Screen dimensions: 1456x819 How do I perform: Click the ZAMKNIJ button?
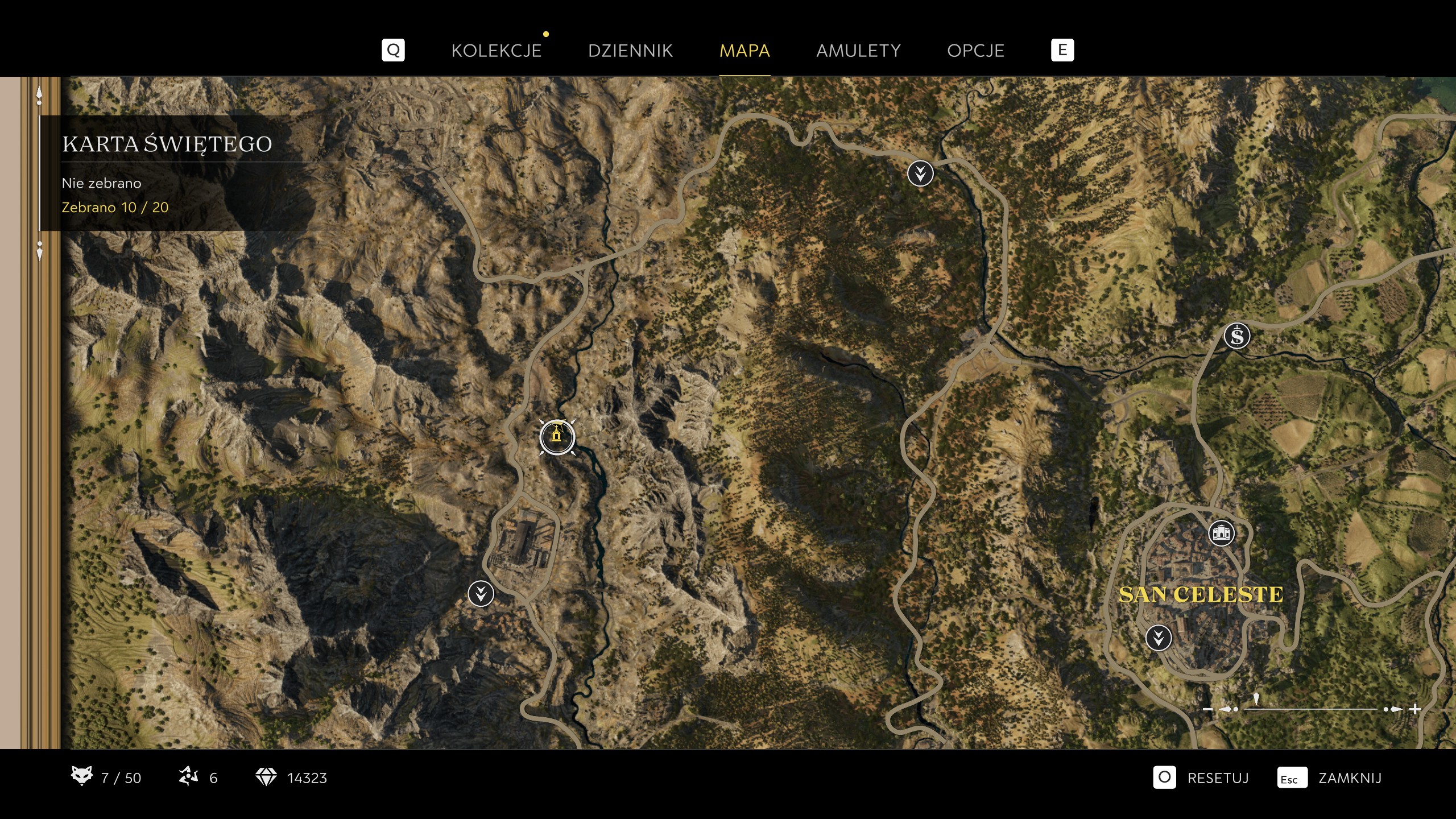pyautogui.click(x=1350, y=778)
